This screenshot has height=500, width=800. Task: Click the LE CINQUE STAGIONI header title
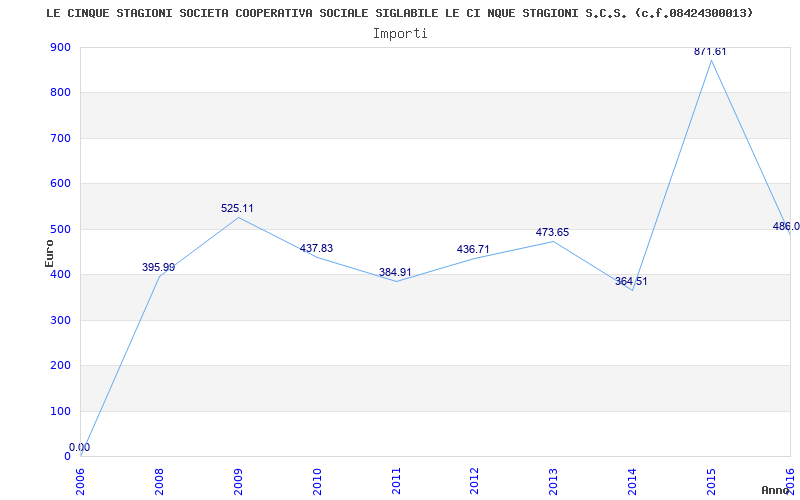click(399, 13)
